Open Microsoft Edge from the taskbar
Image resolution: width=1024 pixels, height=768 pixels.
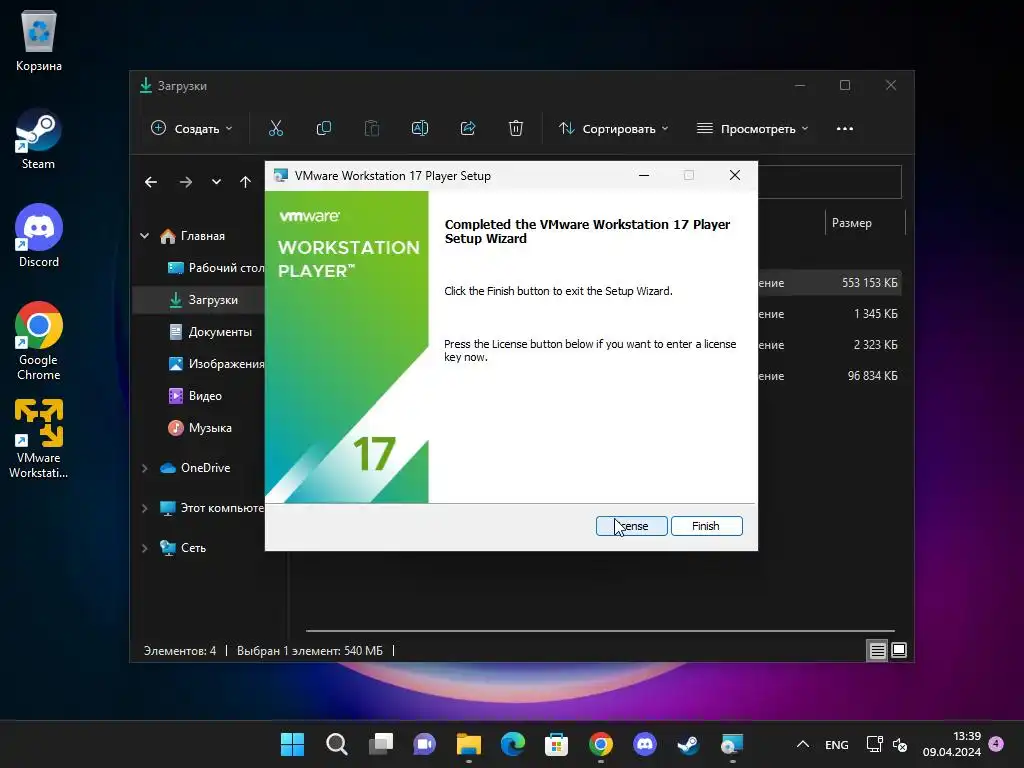(513, 744)
